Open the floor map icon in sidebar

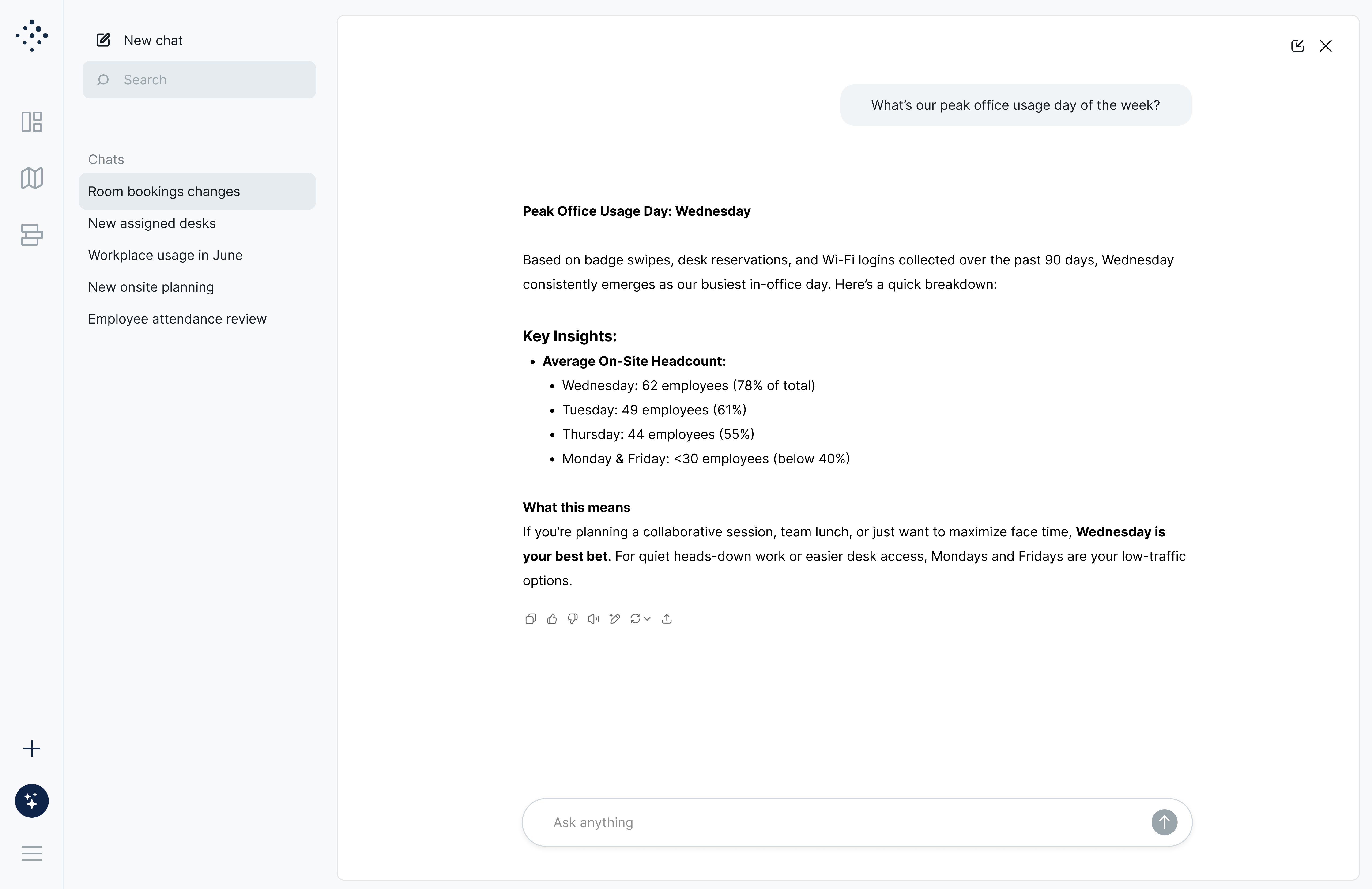[32, 178]
